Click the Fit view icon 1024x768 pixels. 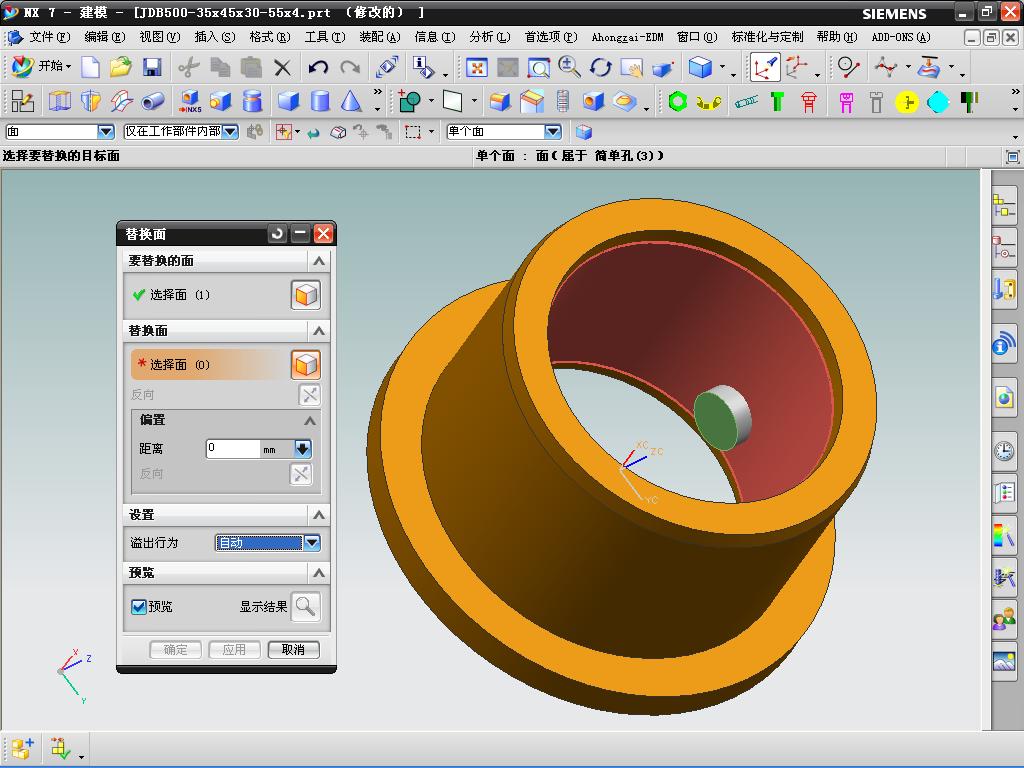coord(477,67)
